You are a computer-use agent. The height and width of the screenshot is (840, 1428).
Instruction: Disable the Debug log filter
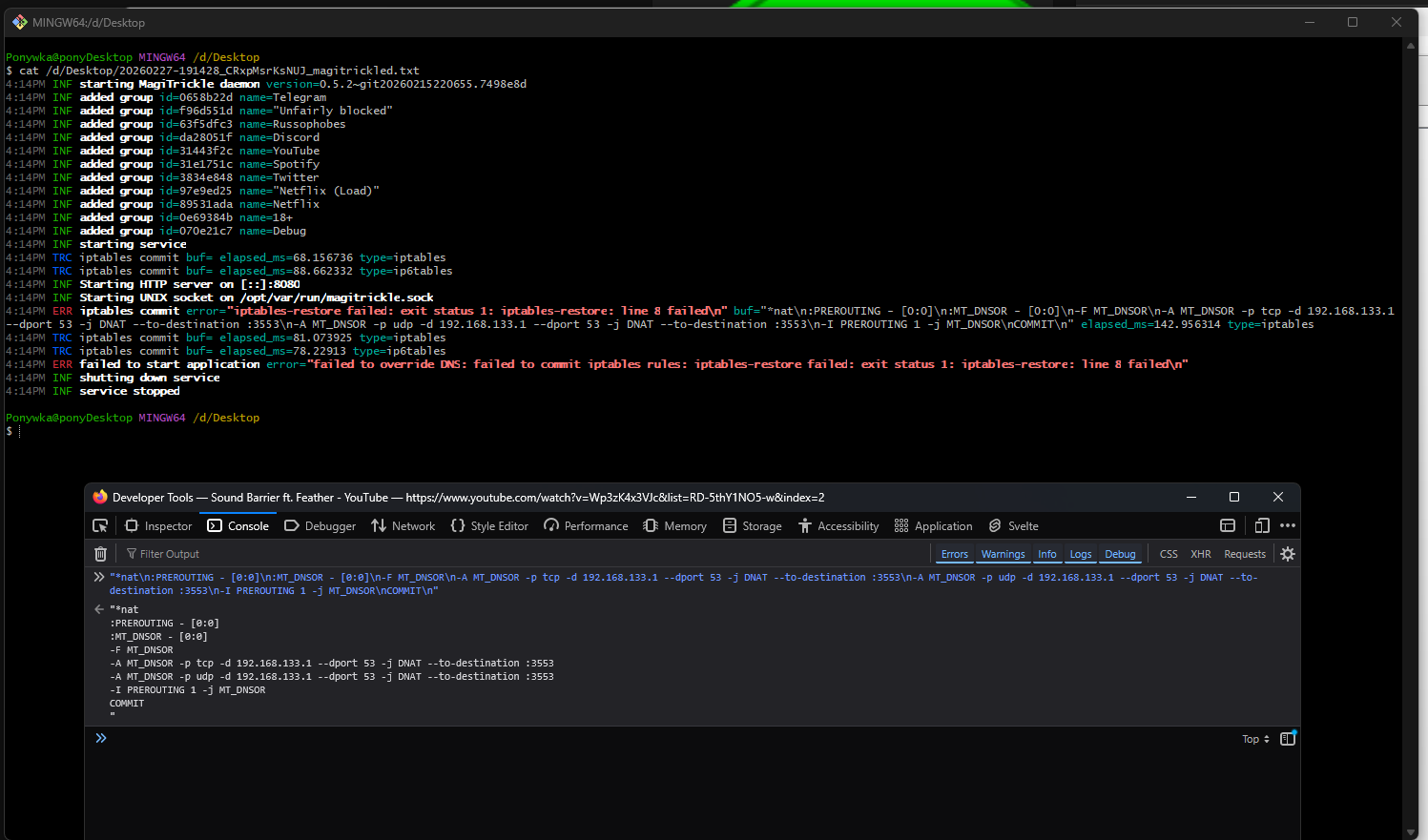point(1120,554)
